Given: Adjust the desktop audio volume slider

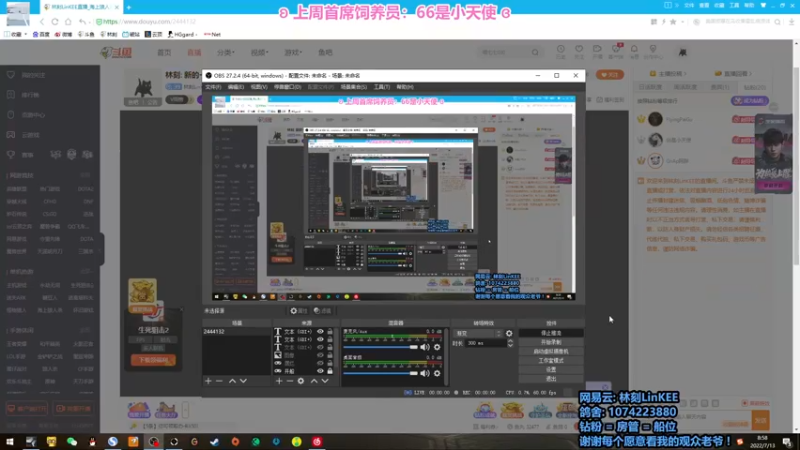Looking at the screenshot, I should (381, 373).
